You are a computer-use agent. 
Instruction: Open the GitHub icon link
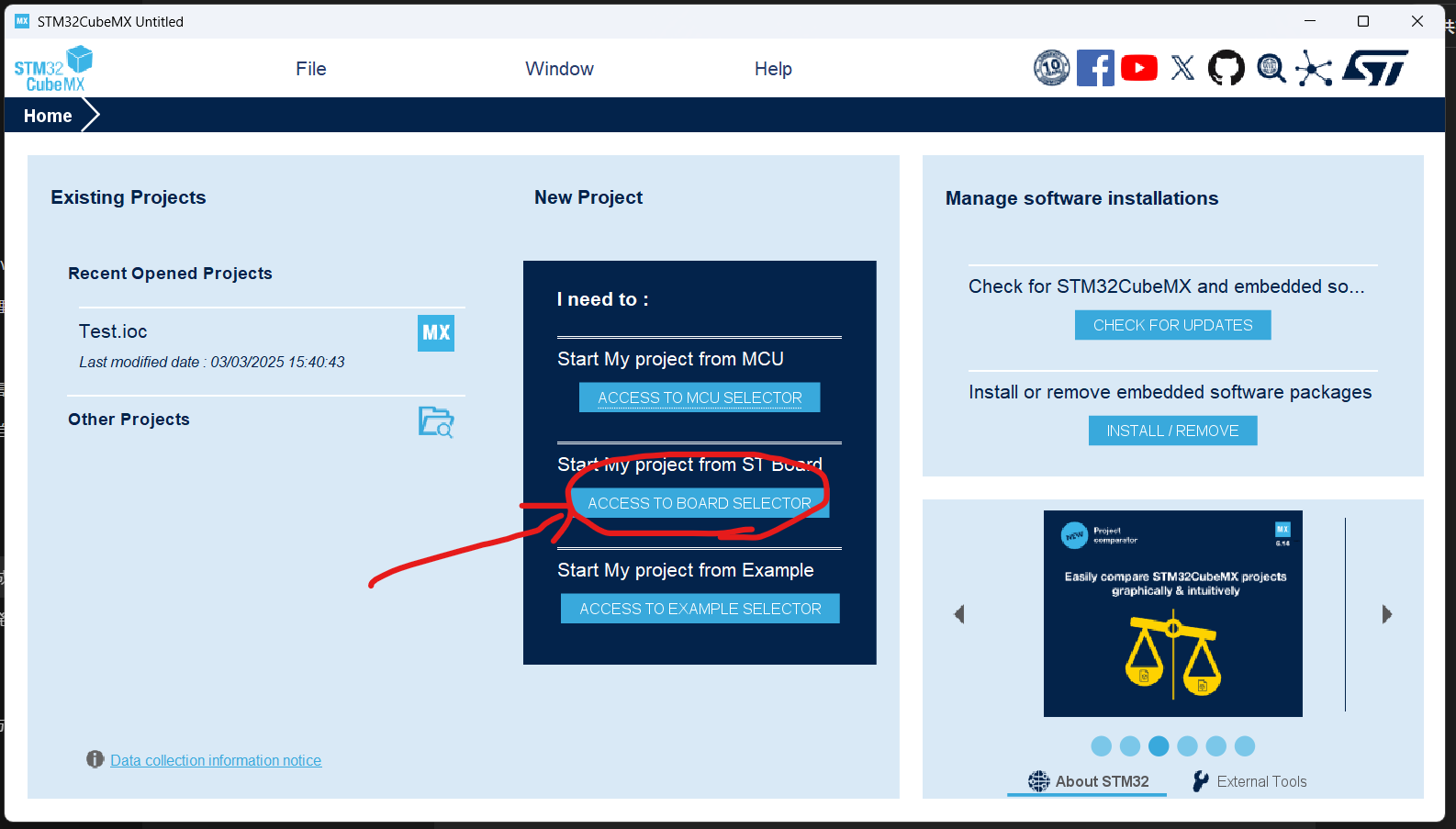(1226, 68)
